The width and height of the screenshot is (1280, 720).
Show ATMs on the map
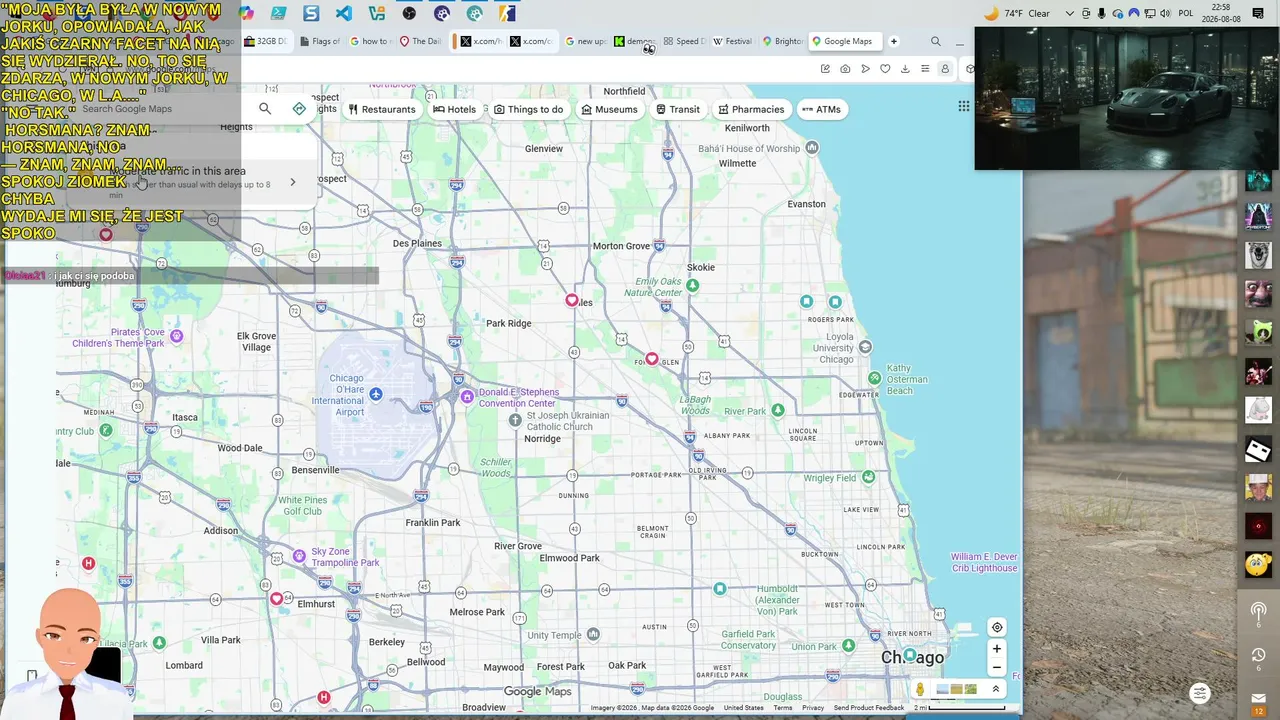(x=822, y=109)
